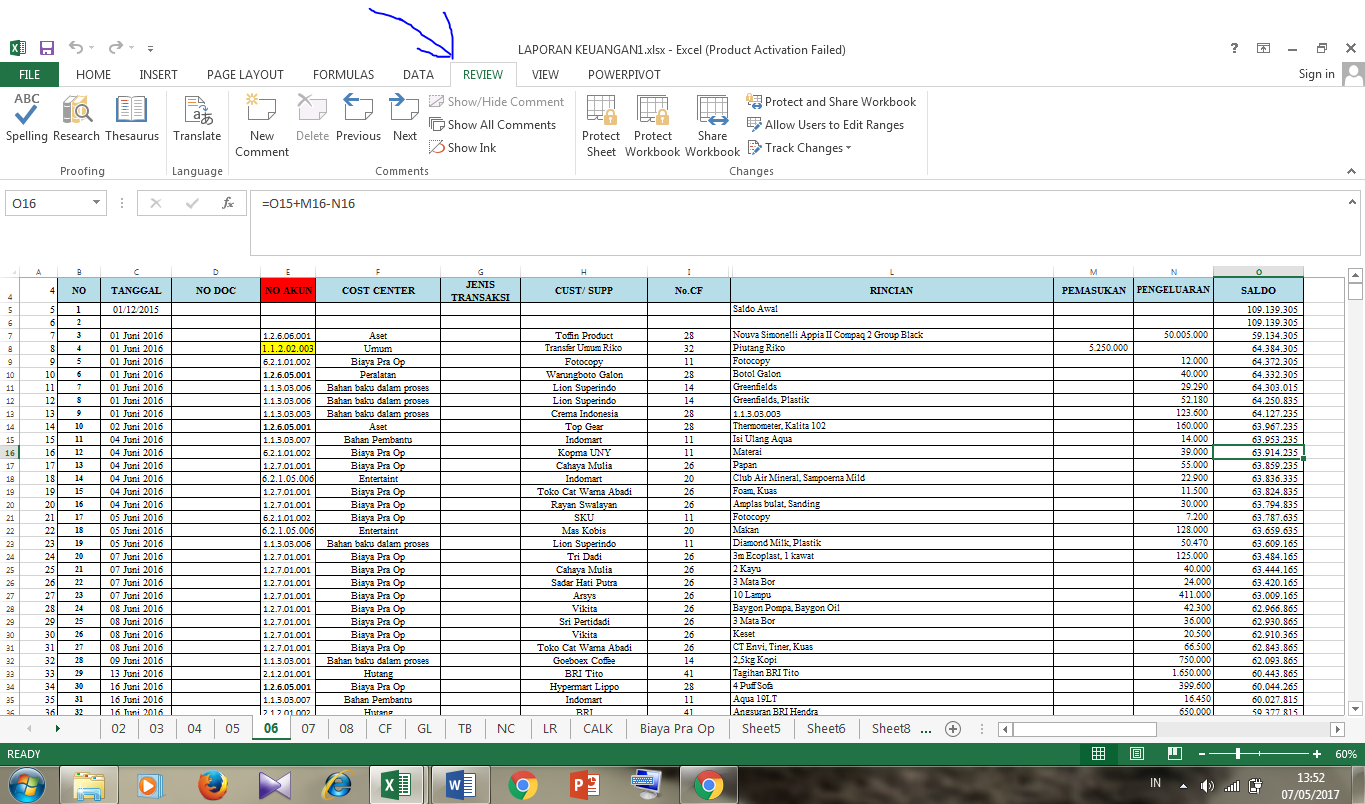Zoom in with the plus button
The image size is (1365, 804).
click(x=1317, y=754)
